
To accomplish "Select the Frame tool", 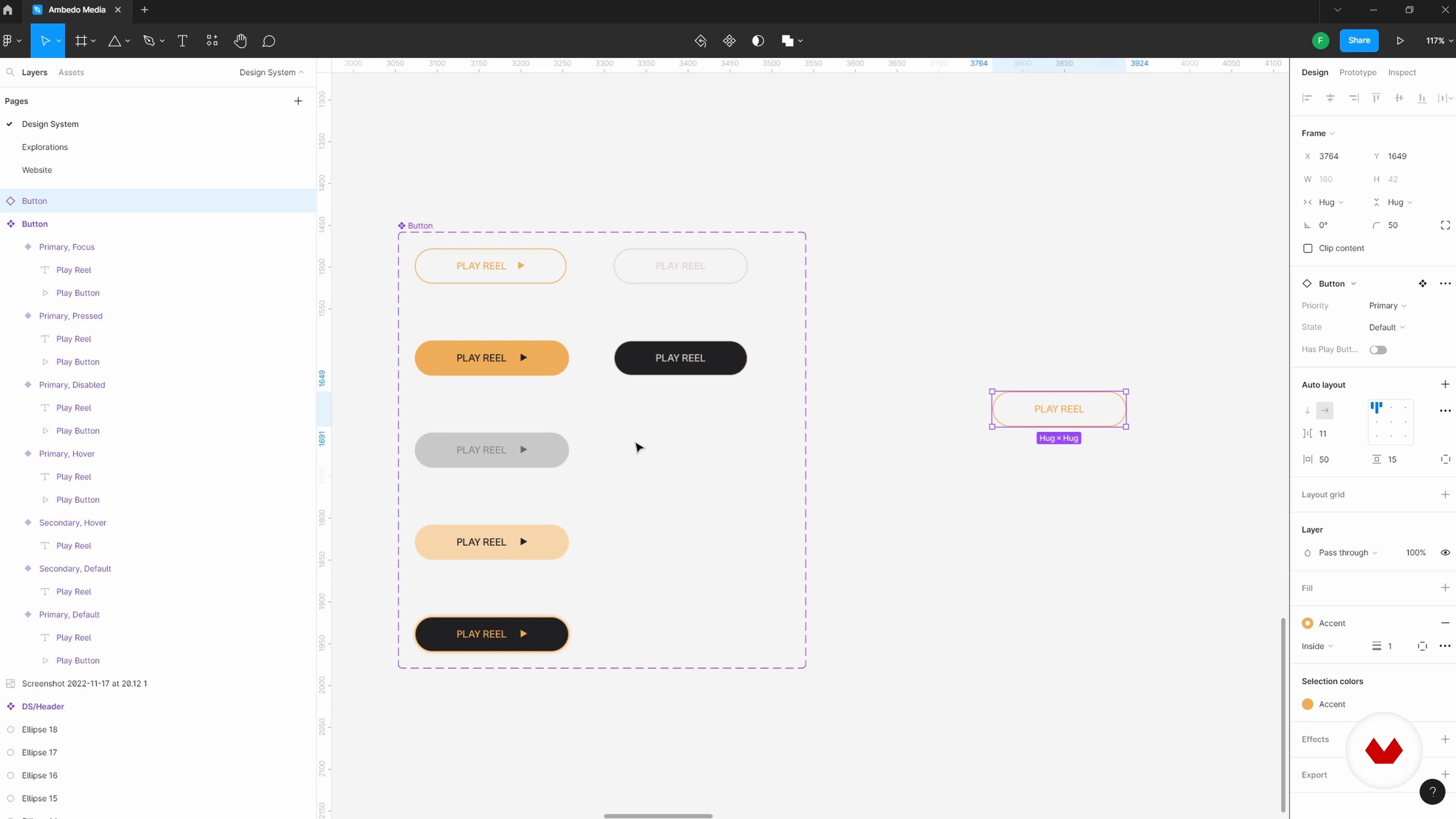I will pos(82,41).
